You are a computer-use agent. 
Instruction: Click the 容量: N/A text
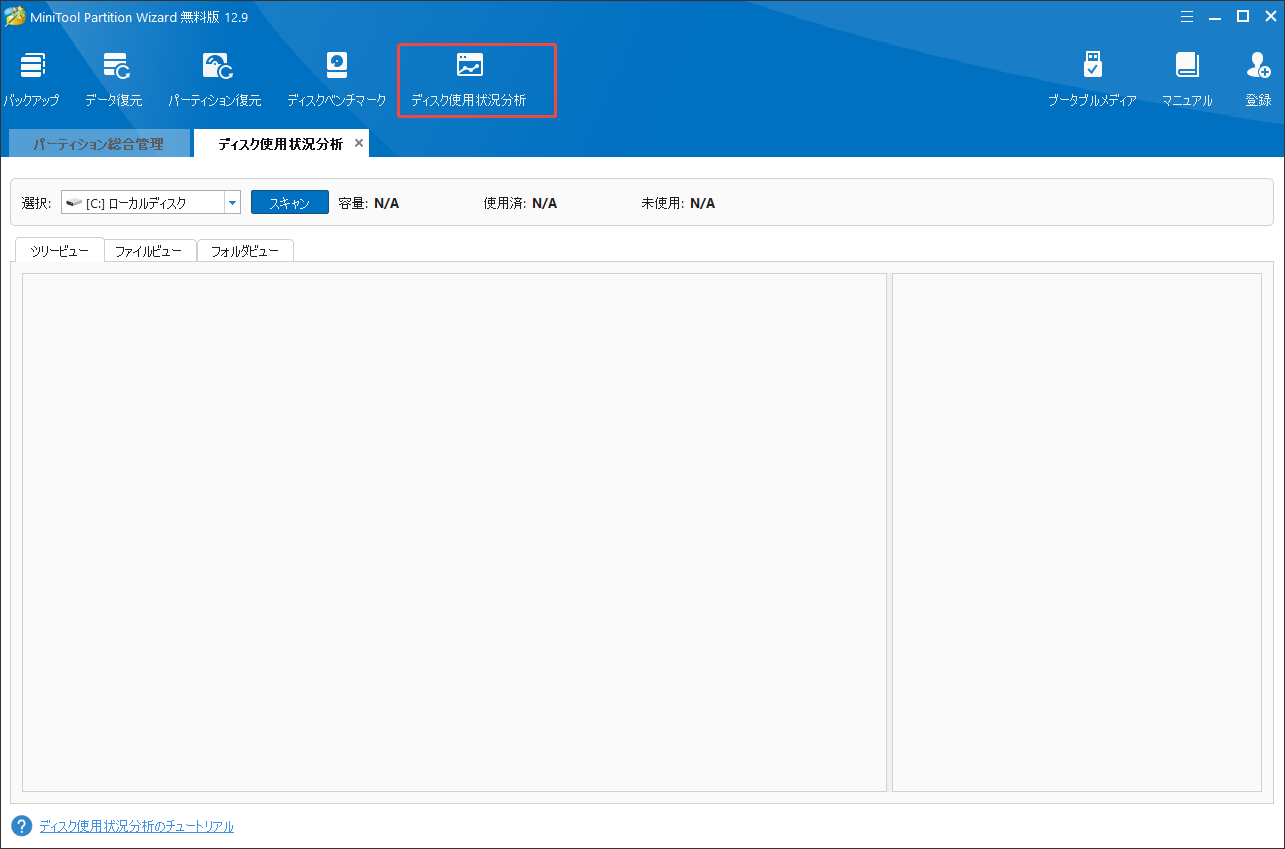[x=369, y=203]
